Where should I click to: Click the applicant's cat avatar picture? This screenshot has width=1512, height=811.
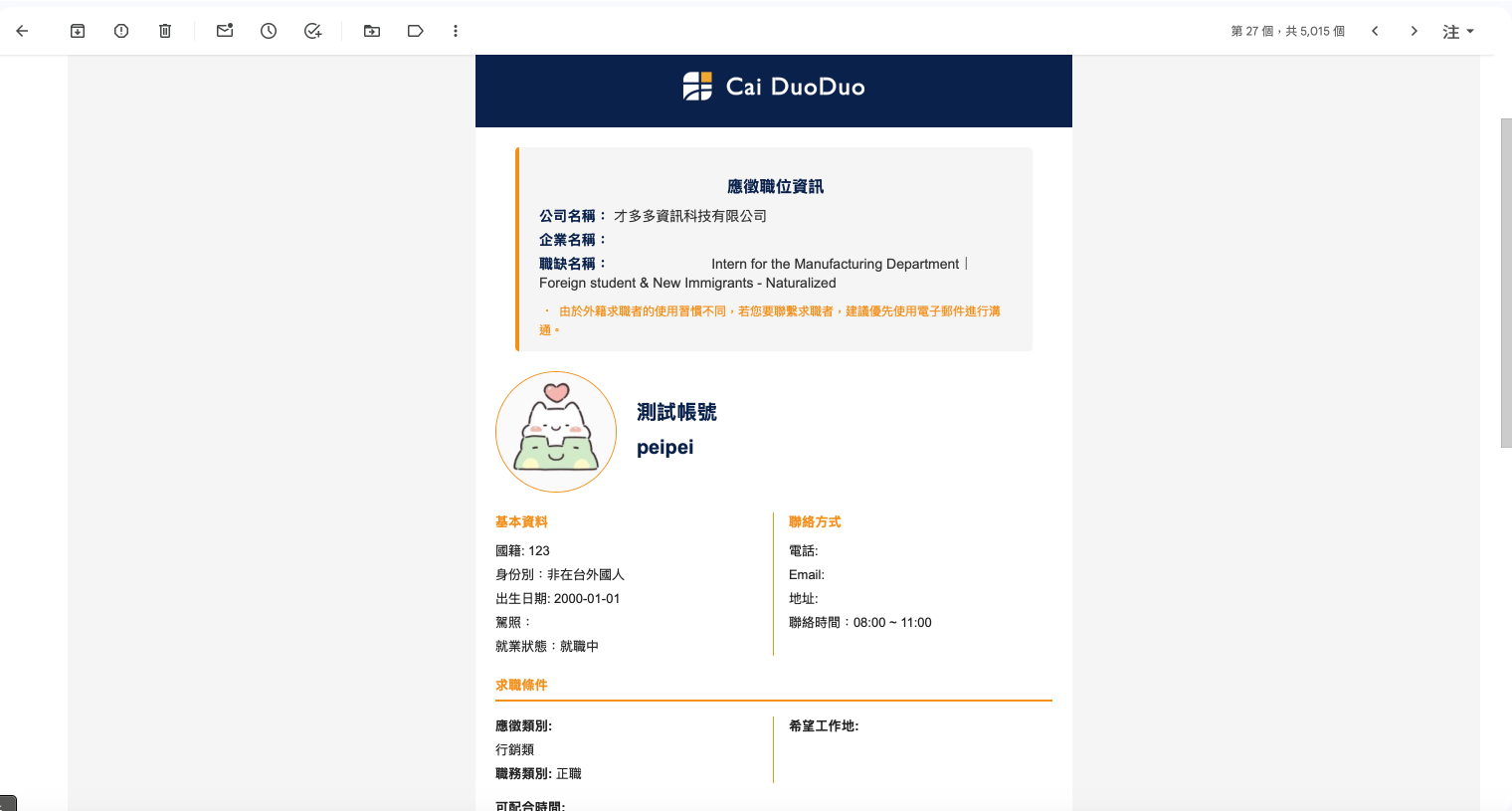point(556,432)
